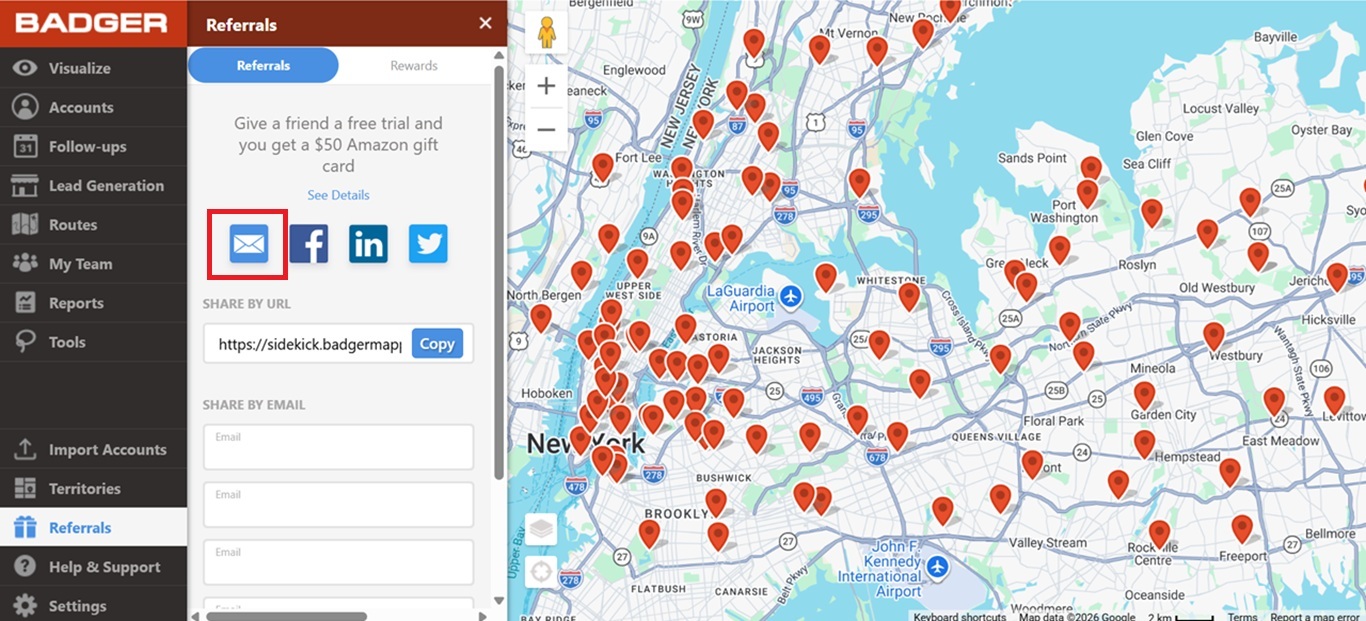Click the Visualize eye icon
The height and width of the screenshot is (621, 1366).
click(x=25, y=68)
